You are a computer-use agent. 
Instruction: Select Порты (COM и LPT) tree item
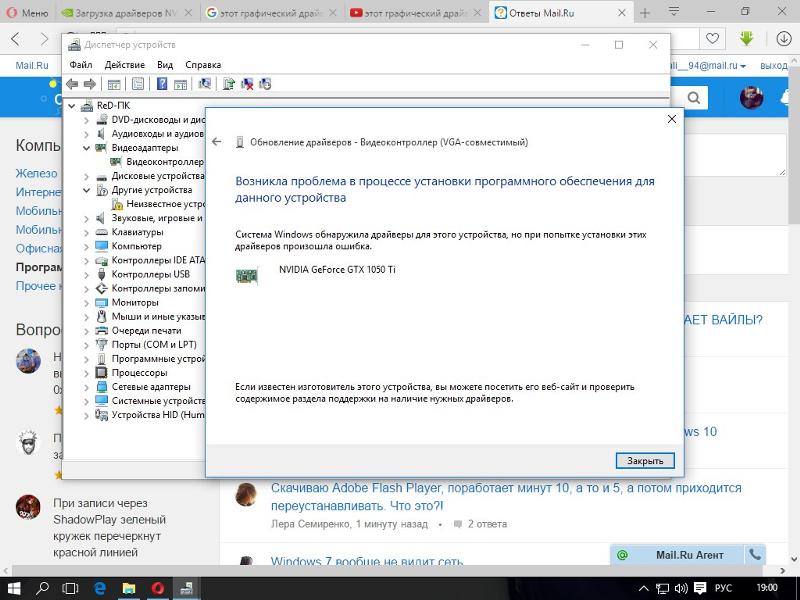[x=154, y=344]
